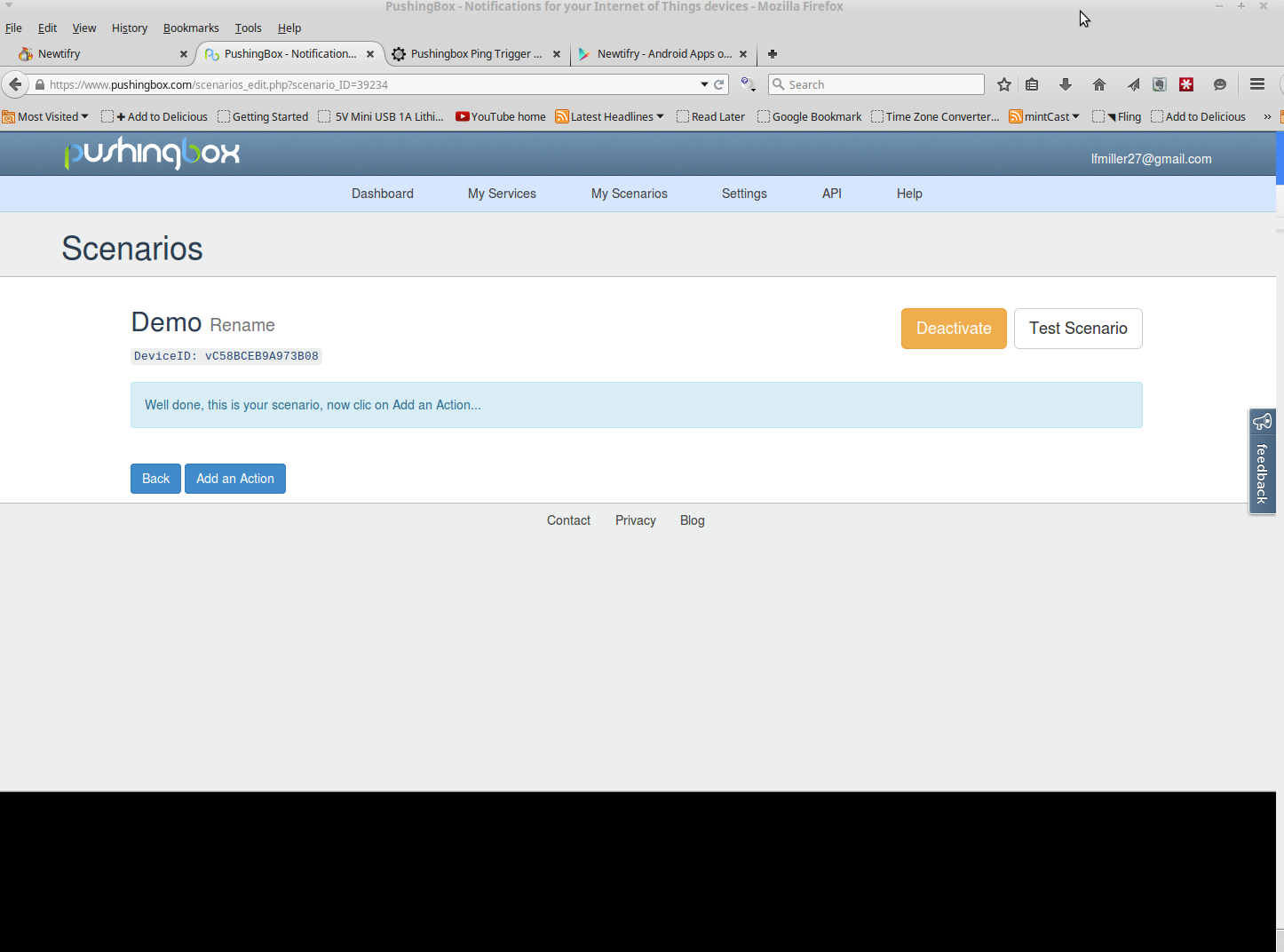Open the Edit menu
The width and height of the screenshot is (1284, 952).
tap(48, 28)
